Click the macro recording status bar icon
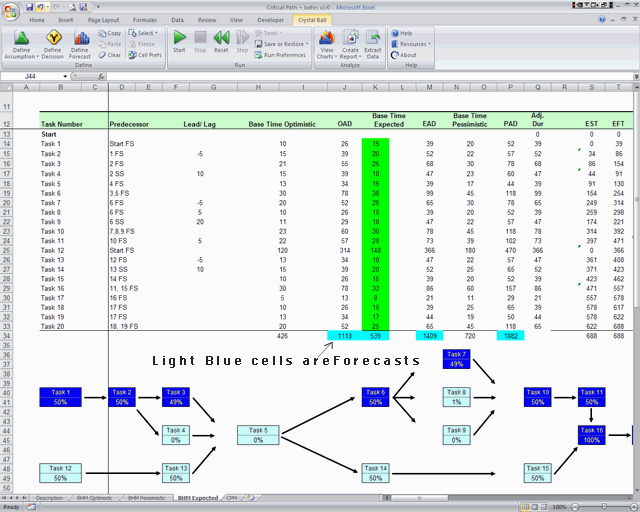The width and height of the screenshot is (640, 512). tap(31, 507)
